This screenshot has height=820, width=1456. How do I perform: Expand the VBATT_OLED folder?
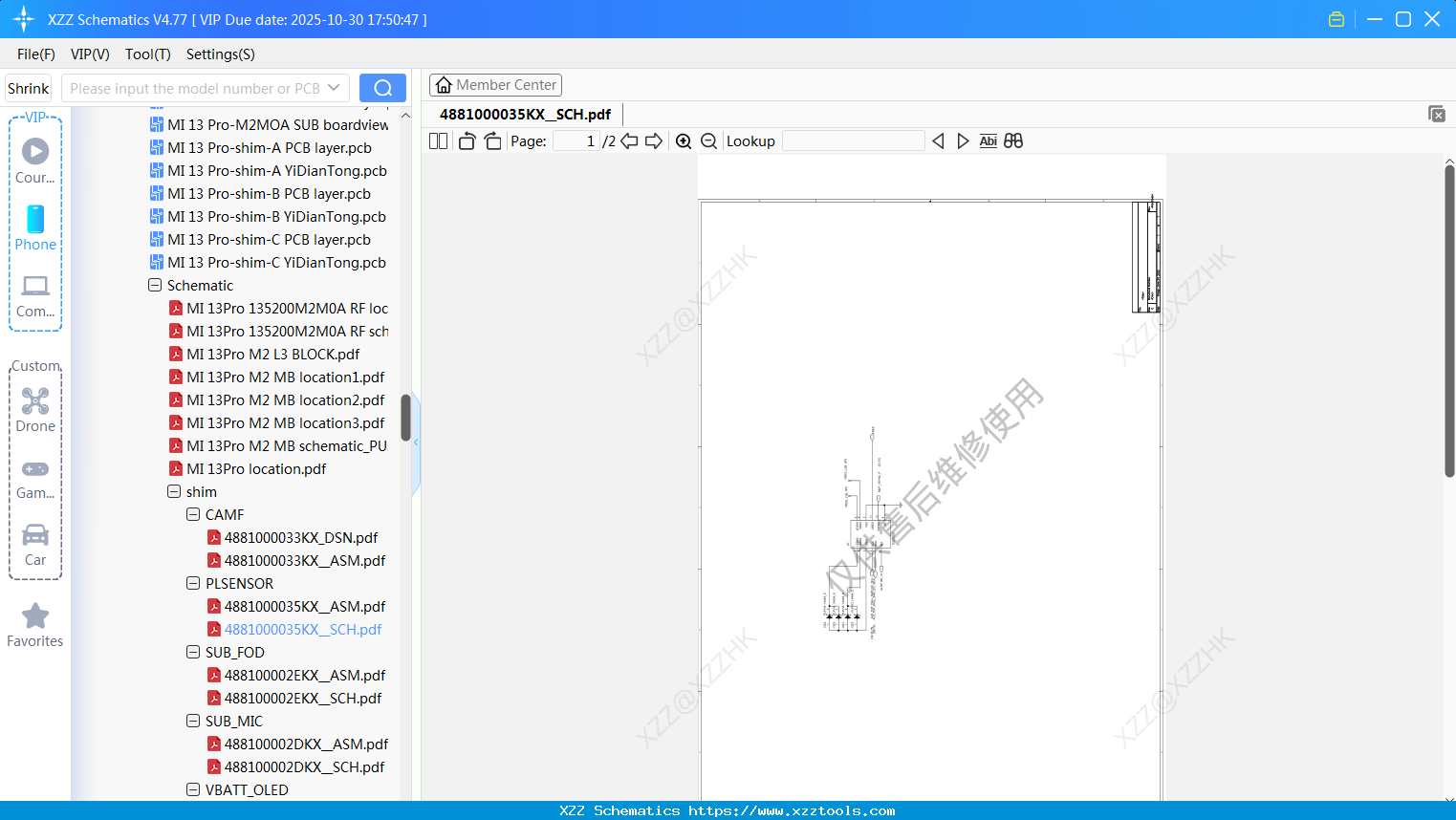193,789
